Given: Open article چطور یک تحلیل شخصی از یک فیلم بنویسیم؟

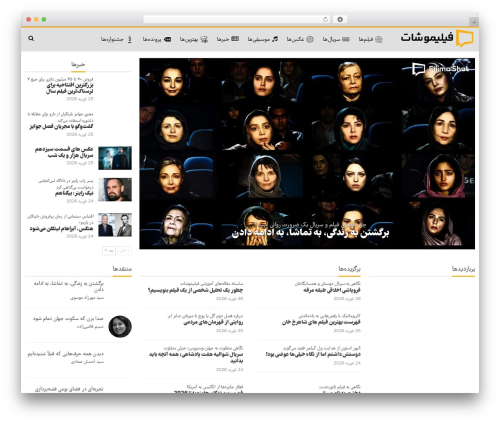Looking at the screenshot, I should [196, 291].
